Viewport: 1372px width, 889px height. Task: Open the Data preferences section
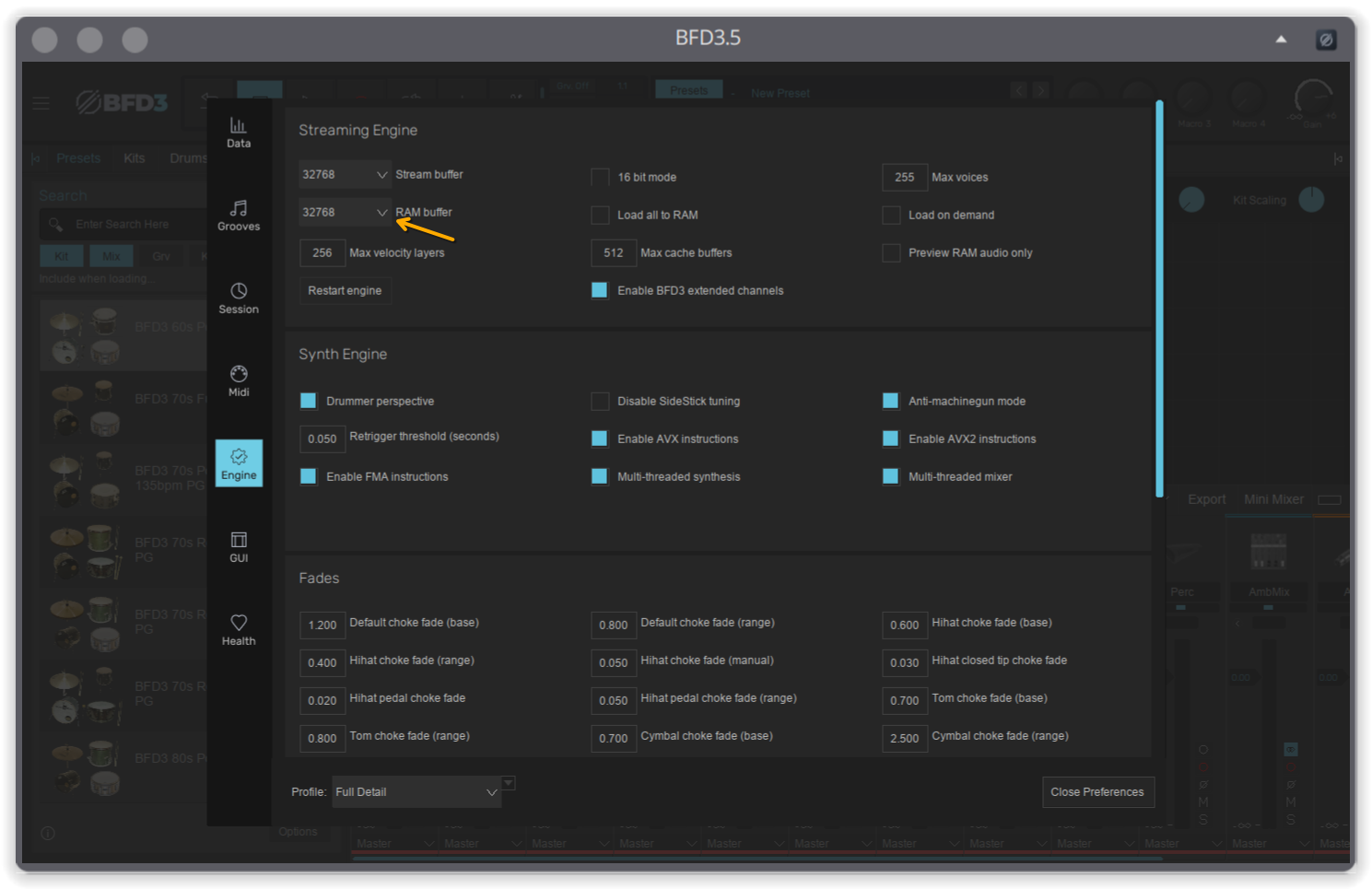tap(239, 133)
